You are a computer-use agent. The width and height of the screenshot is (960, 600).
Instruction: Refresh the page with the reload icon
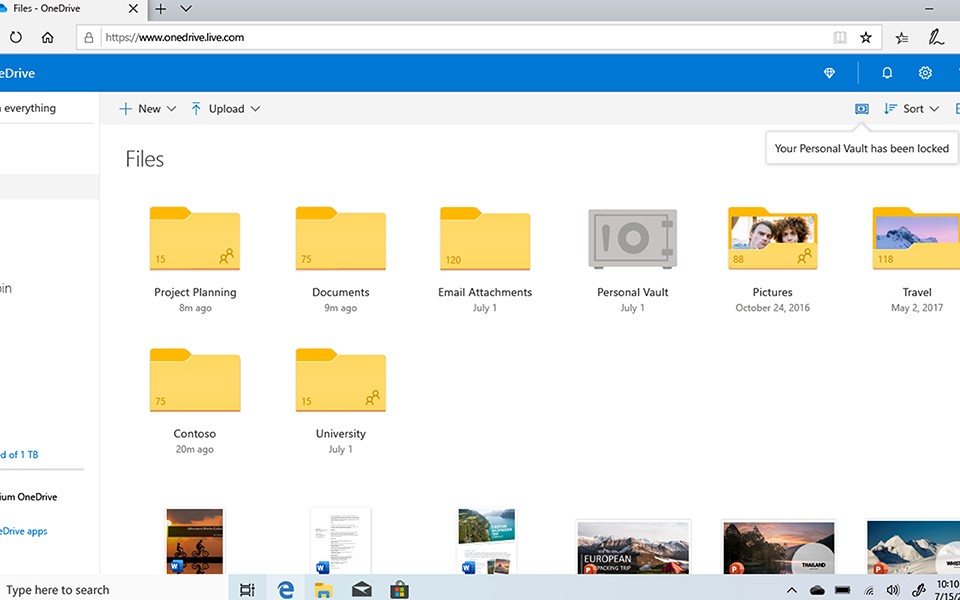click(16, 37)
